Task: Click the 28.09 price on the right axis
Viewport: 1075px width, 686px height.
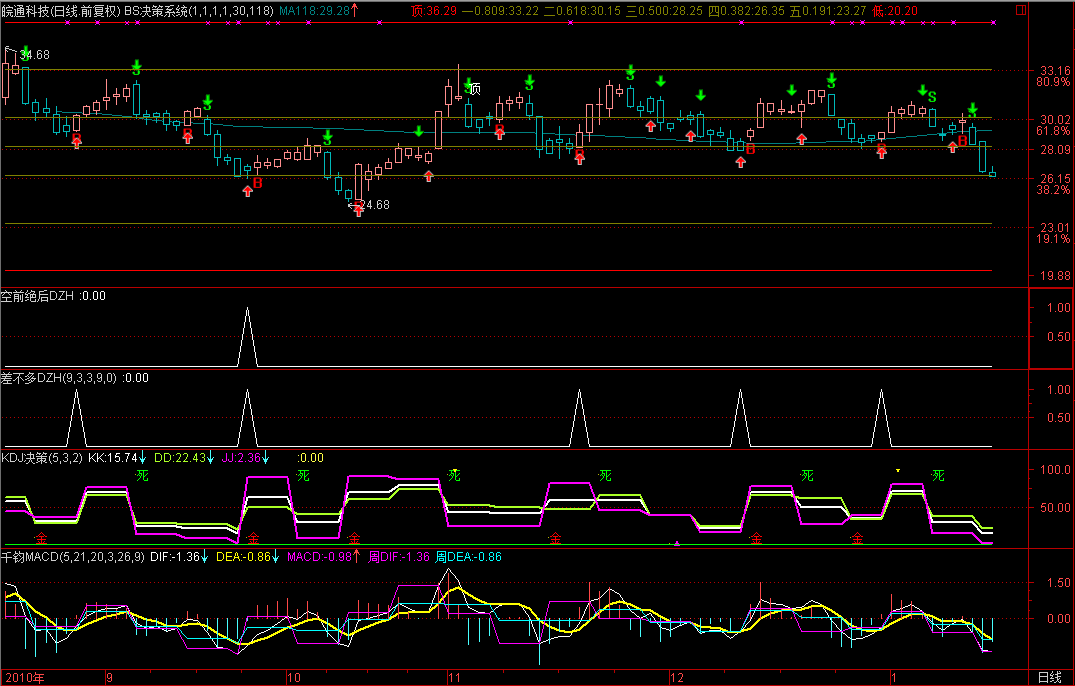Action: pos(1055,149)
